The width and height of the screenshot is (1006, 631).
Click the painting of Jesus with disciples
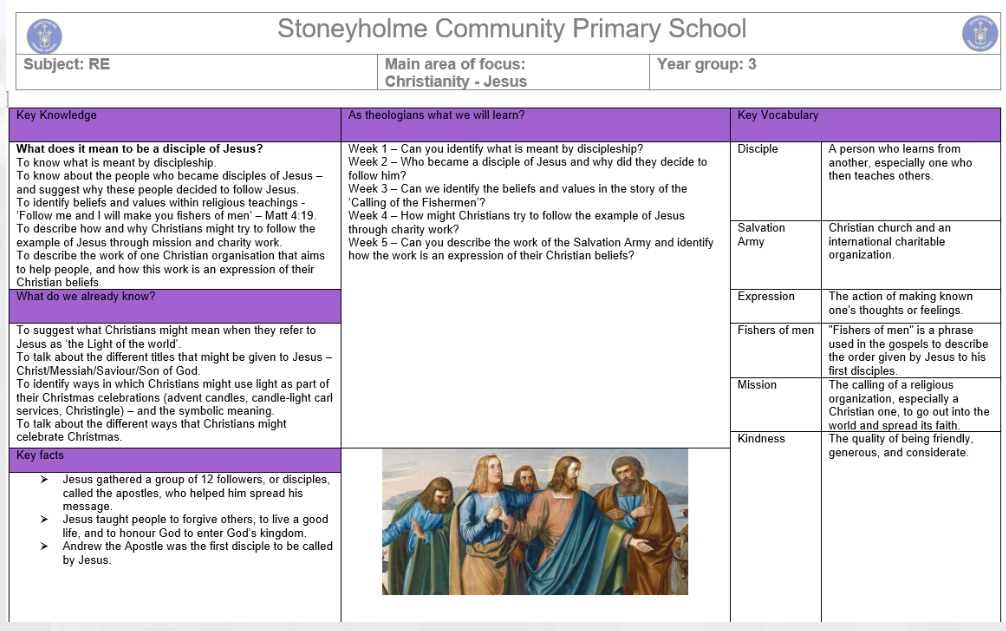pos(535,521)
